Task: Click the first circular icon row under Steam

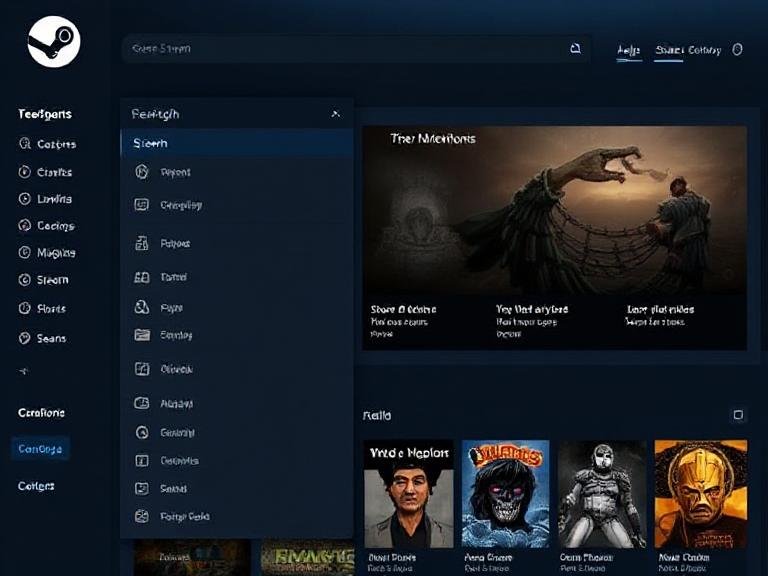Action: click(237, 172)
